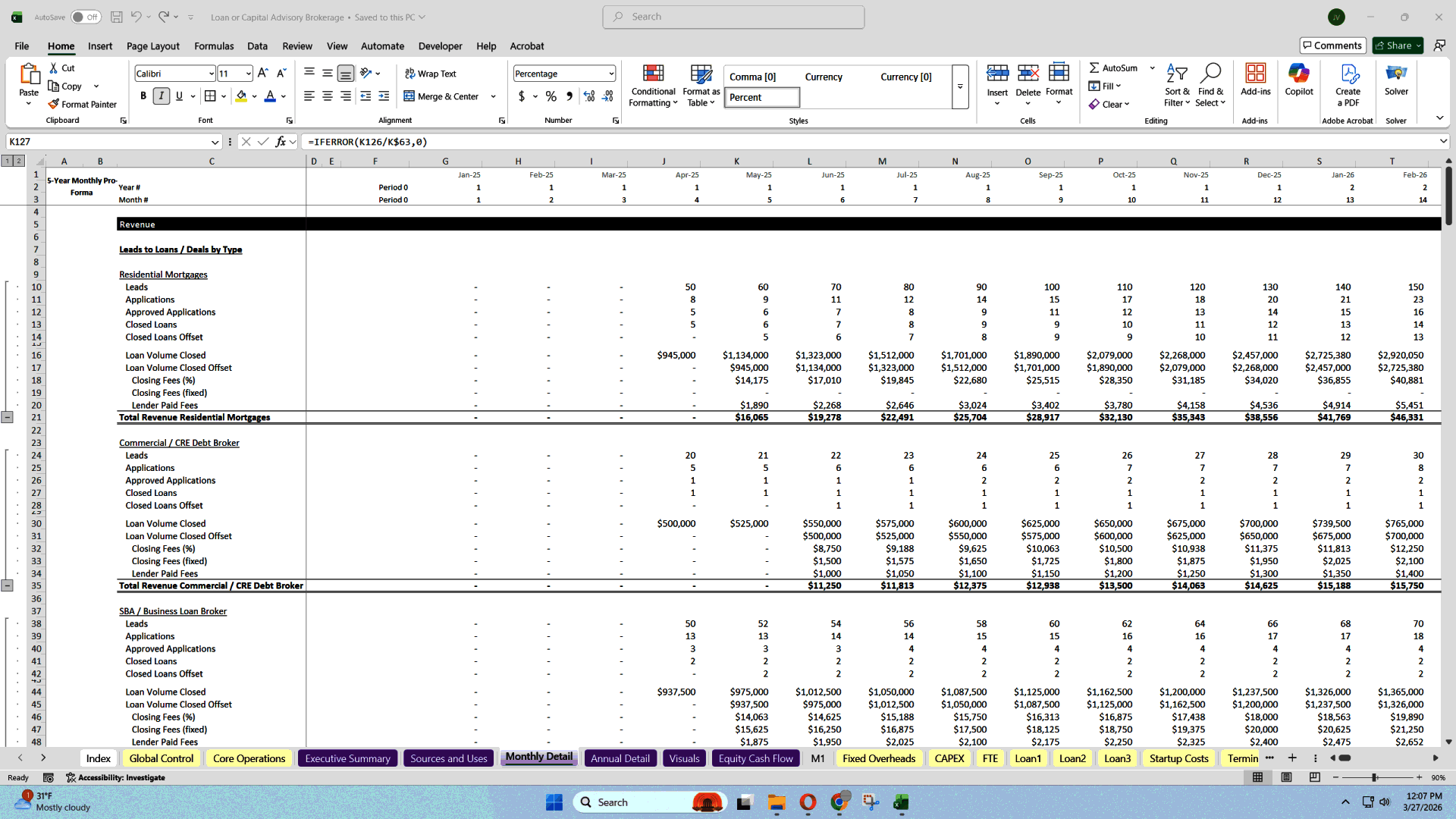The width and height of the screenshot is (1456, 819).
Task: Click the Share button
Action: coord(1395,45)
